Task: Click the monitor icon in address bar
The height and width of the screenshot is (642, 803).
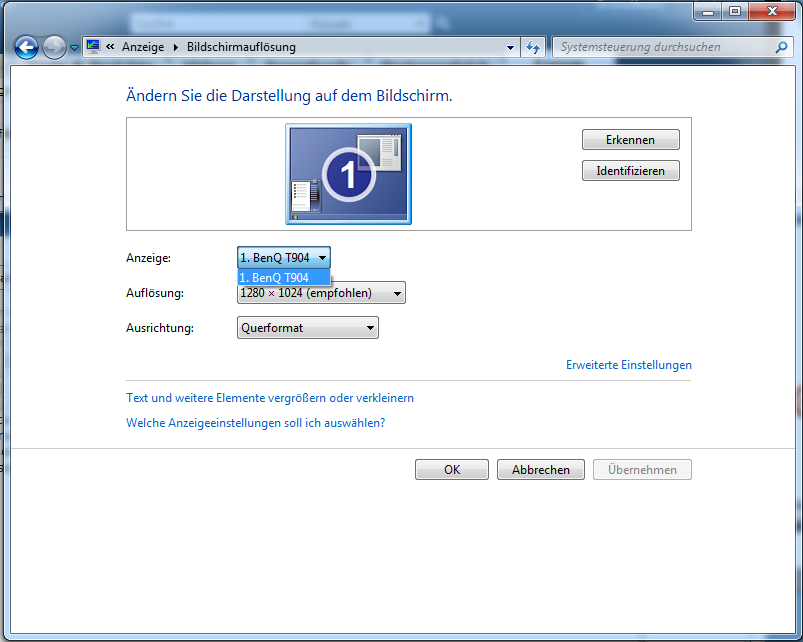Action: click(93, 47)
